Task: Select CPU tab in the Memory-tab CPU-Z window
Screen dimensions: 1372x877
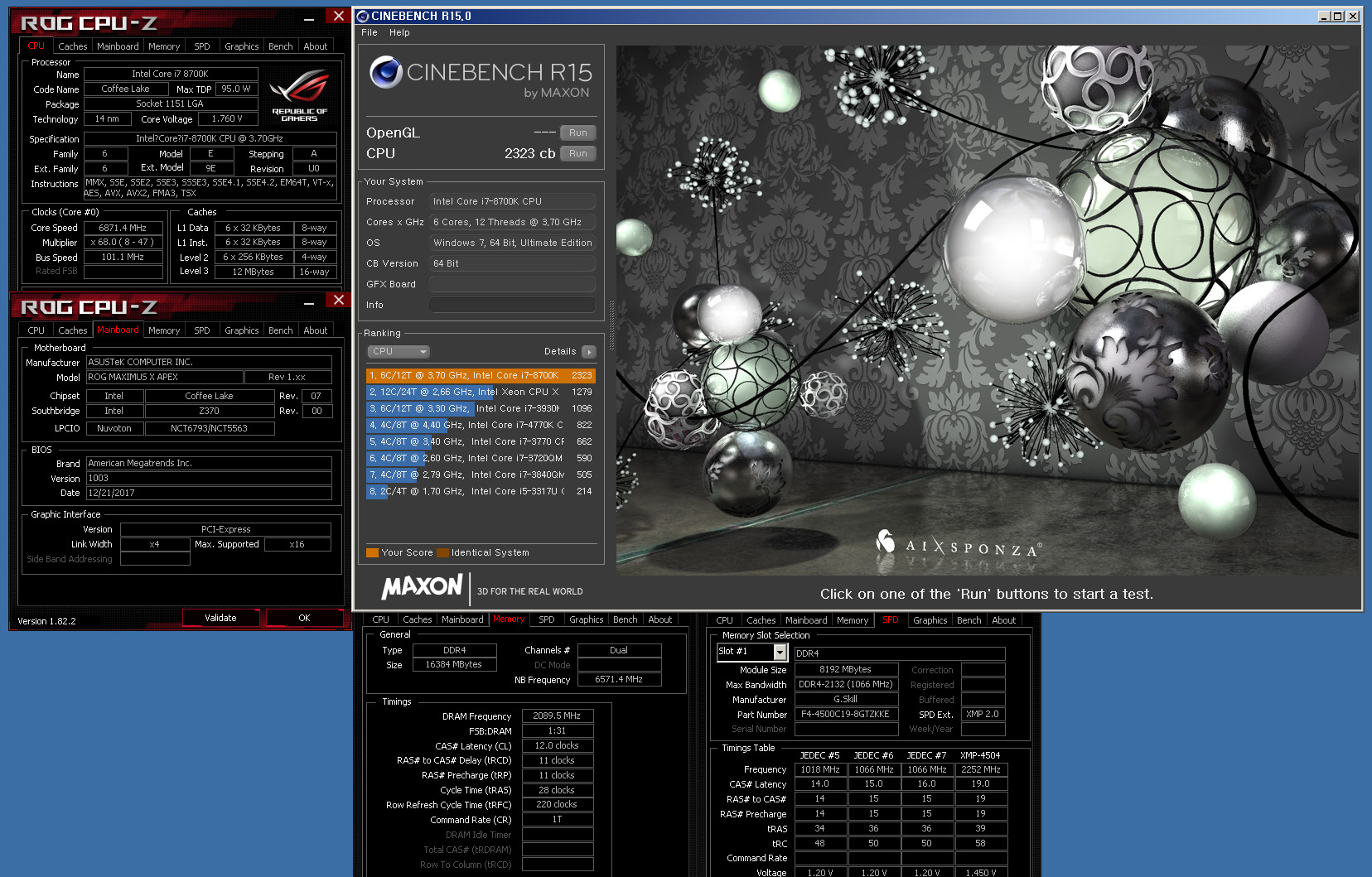Action: (381, 619)
